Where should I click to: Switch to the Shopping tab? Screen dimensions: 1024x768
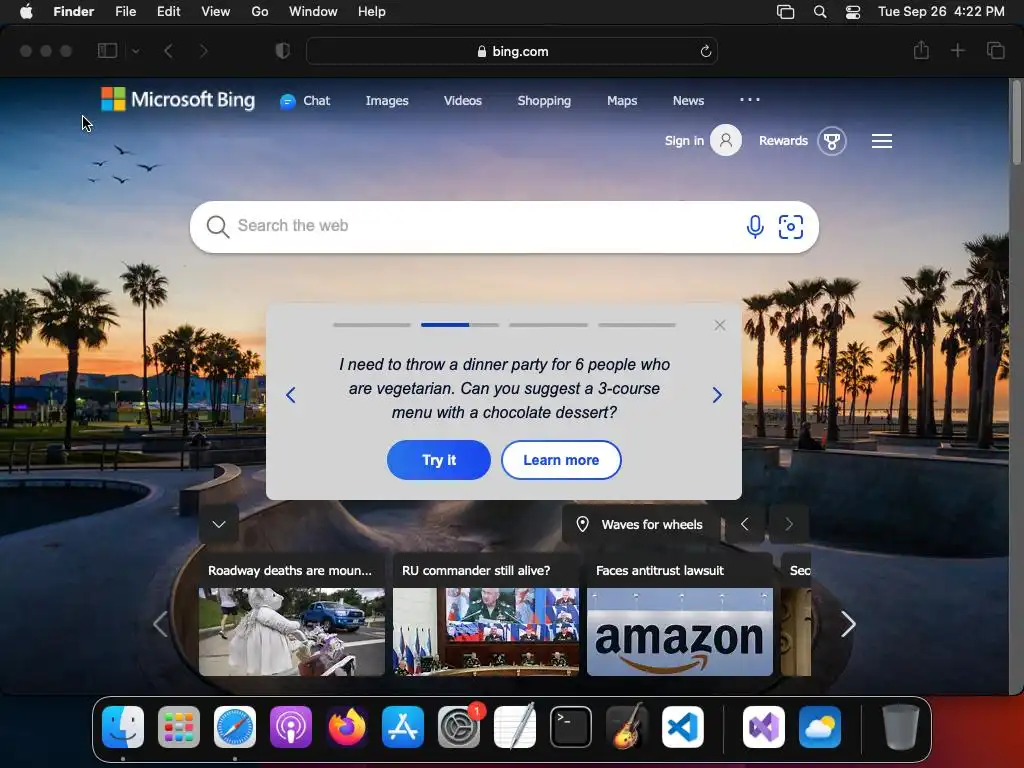[x=544, y=101]
